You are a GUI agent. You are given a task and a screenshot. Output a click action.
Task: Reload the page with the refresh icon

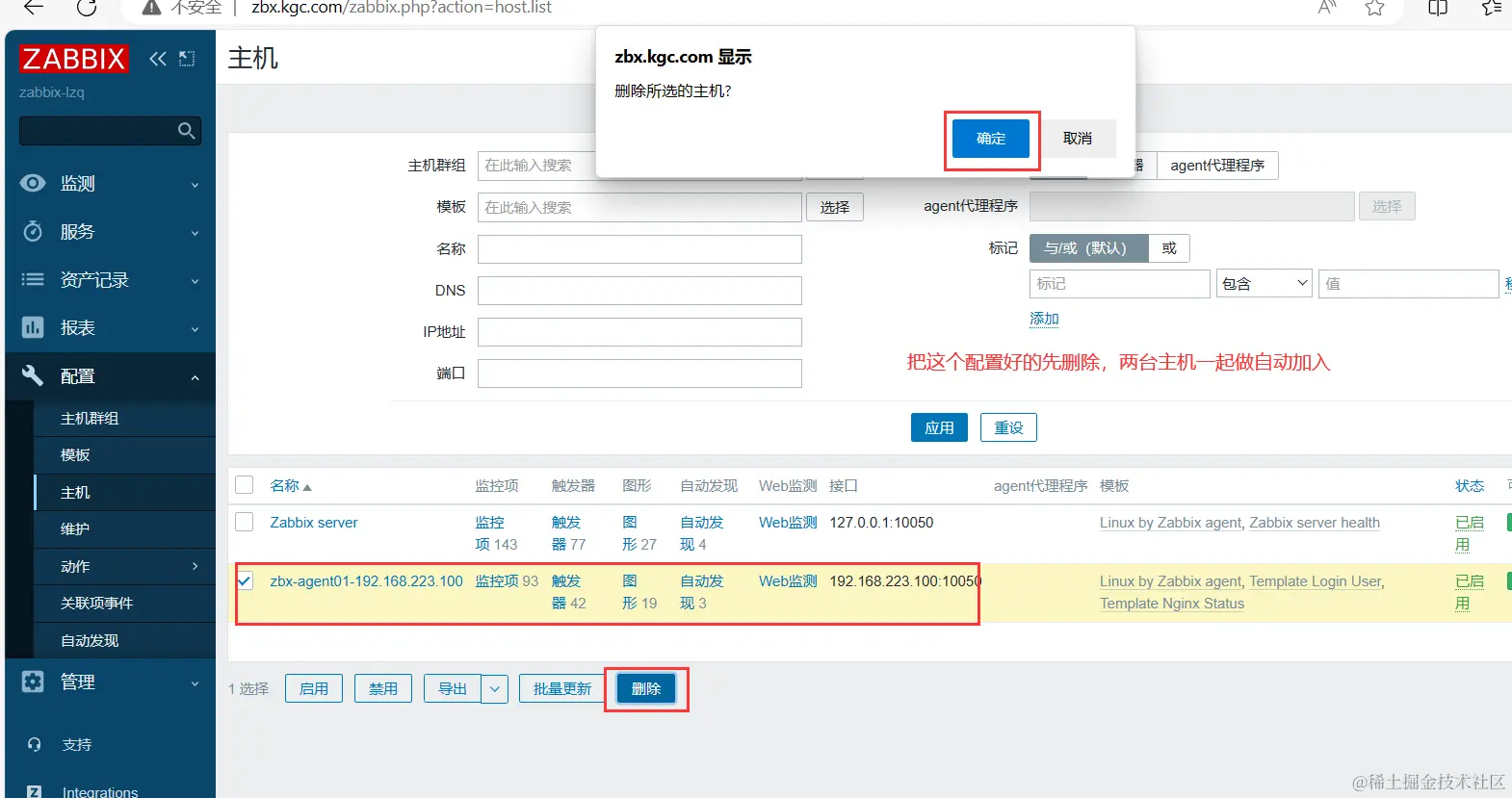pos(87,8)
